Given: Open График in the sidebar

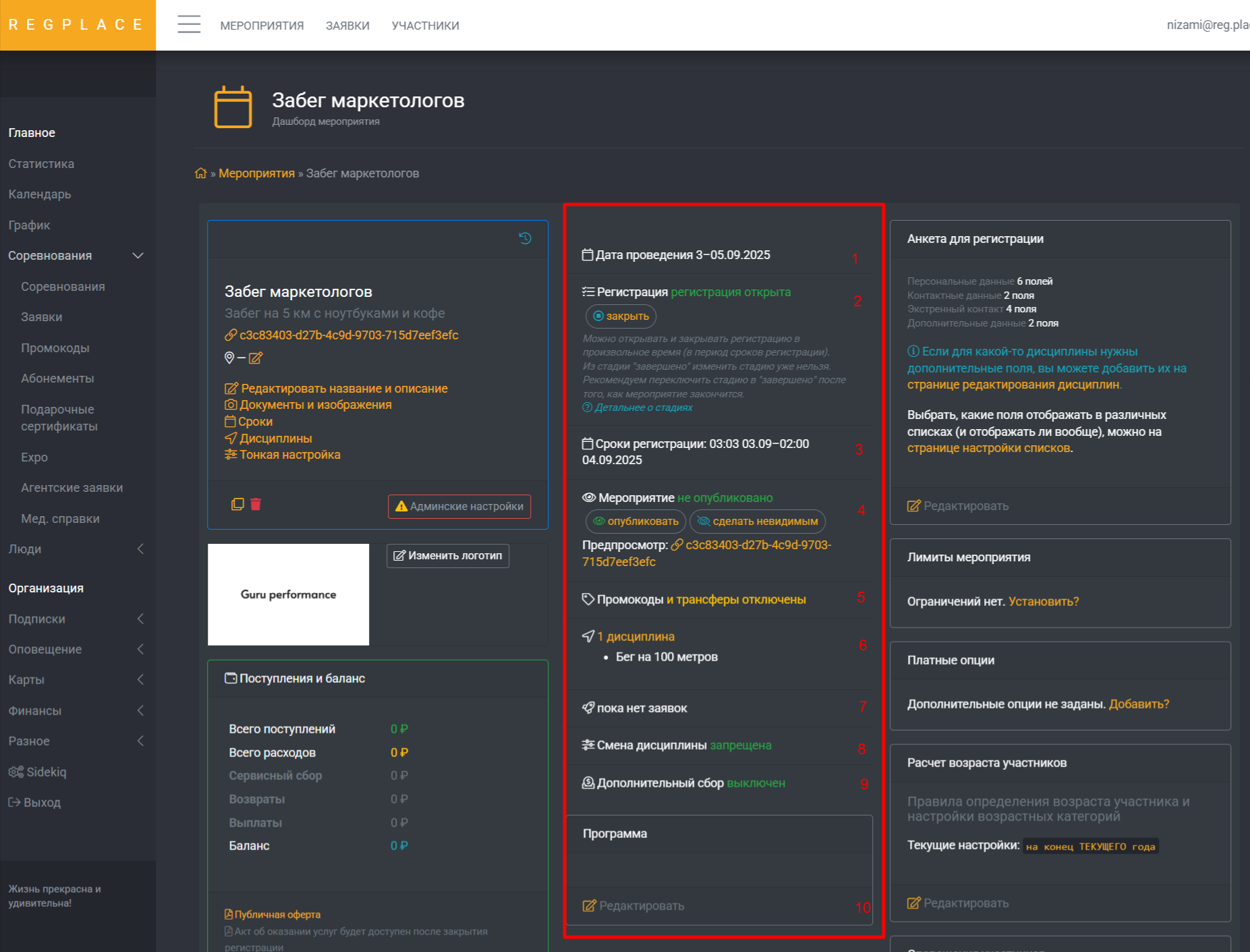Looking at the screenshot, I should 29,225.
